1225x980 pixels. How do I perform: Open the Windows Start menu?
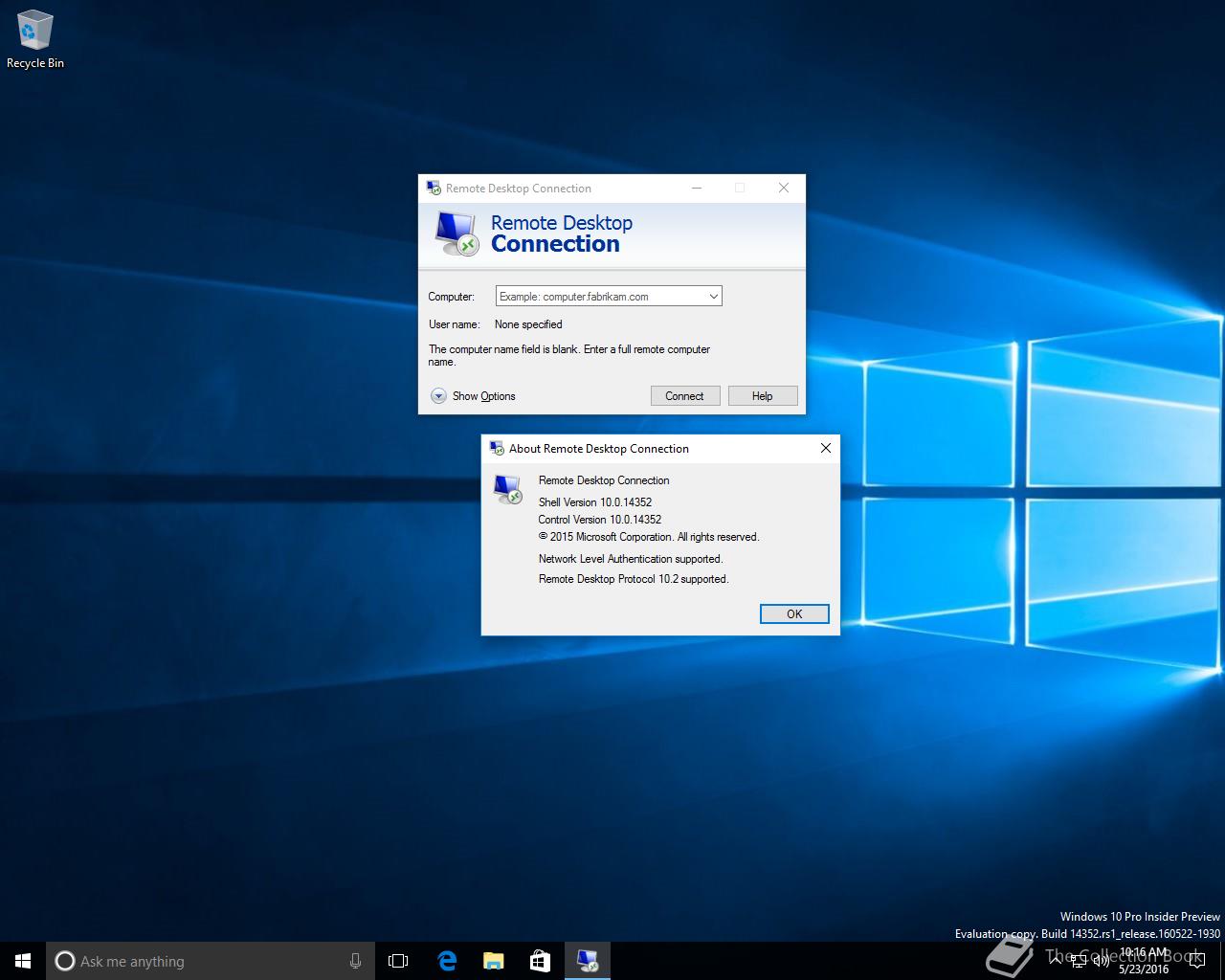coord(23,961)
